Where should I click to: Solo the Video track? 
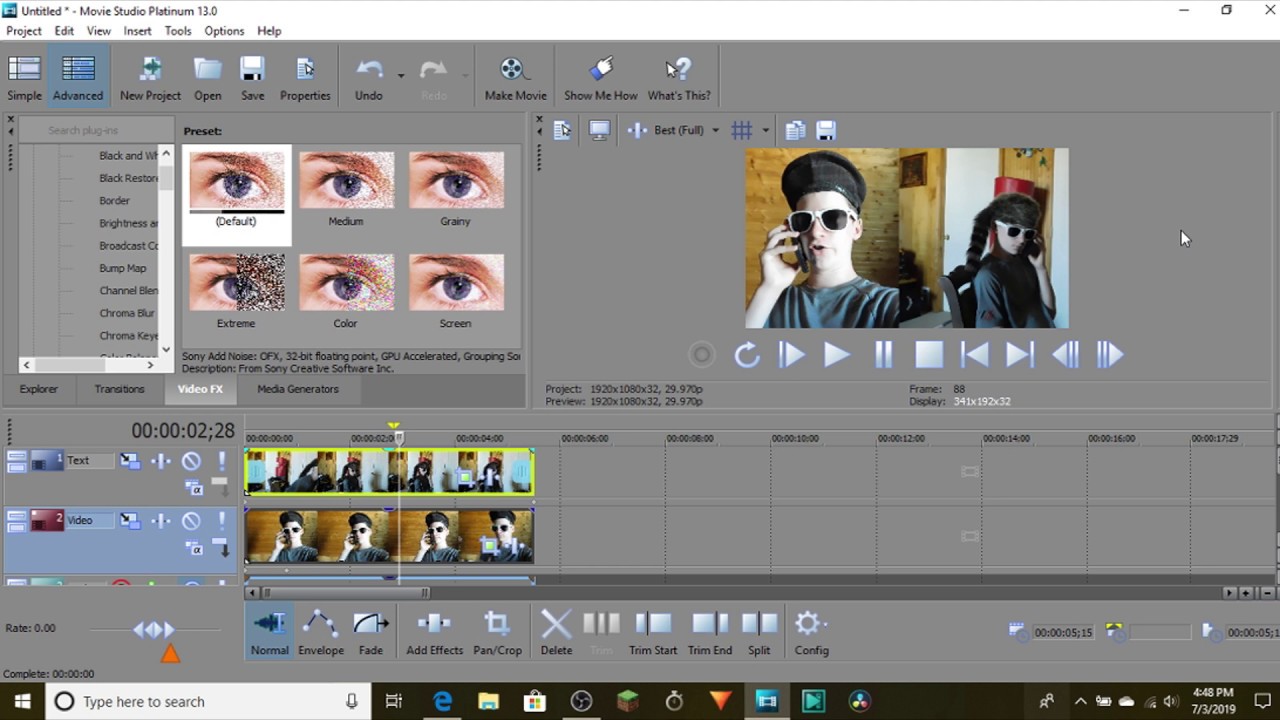coord(221,520)
